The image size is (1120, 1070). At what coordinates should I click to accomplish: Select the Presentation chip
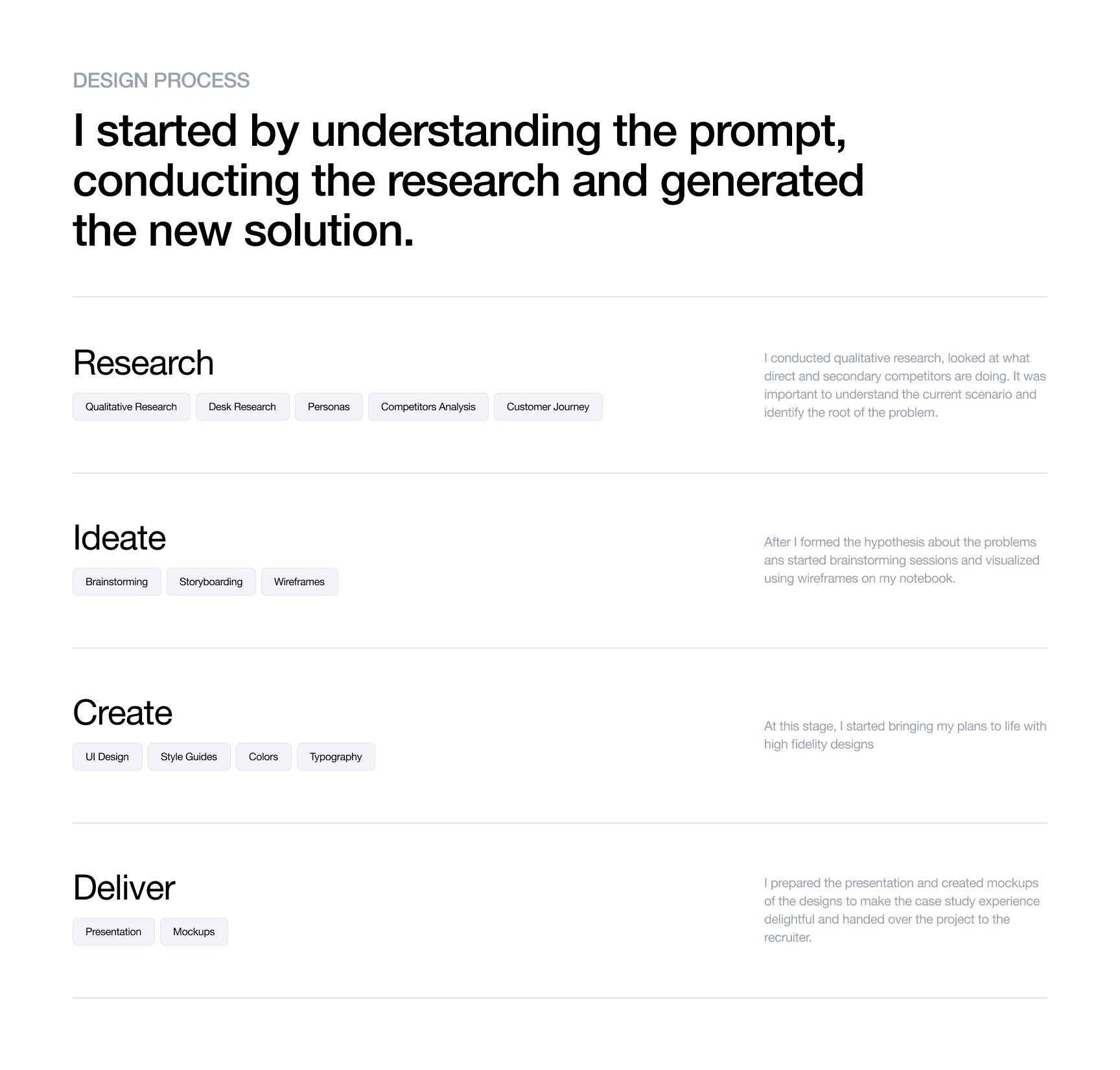click(x=113, y=931)
